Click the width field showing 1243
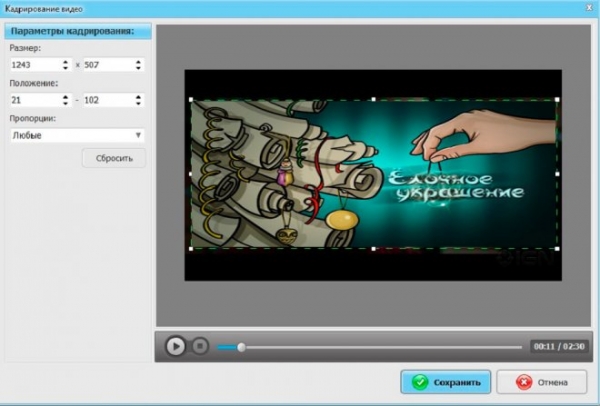600x406 pixels. [x=33, y=65]
